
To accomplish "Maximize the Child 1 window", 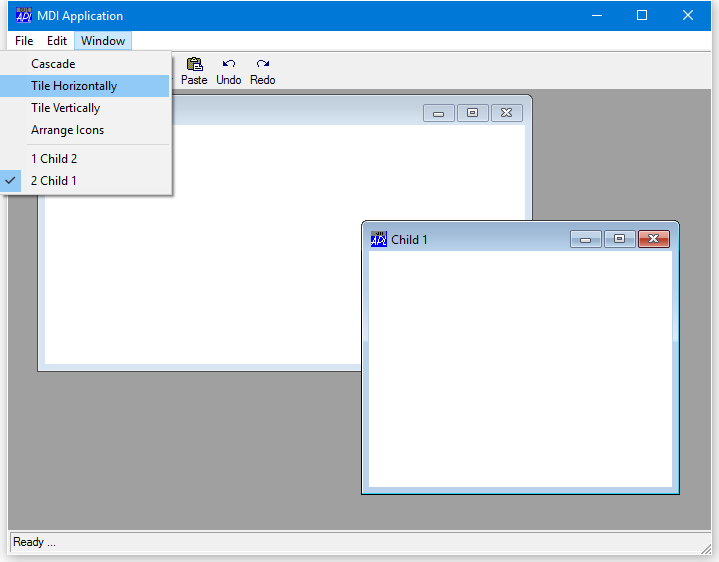I will pos(620,239).
